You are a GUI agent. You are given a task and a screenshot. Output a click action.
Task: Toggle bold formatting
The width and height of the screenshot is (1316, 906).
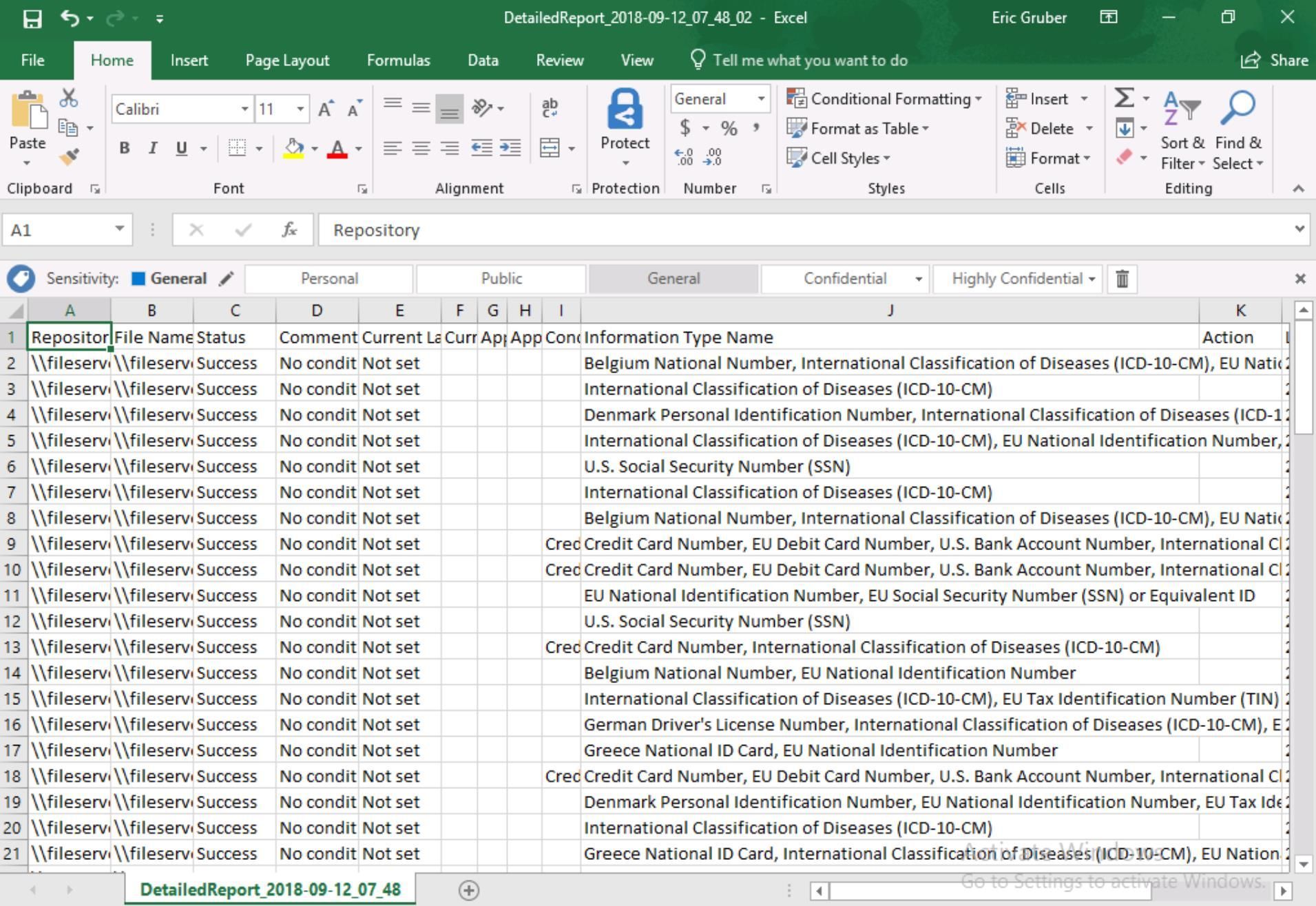tap(125, 147)
